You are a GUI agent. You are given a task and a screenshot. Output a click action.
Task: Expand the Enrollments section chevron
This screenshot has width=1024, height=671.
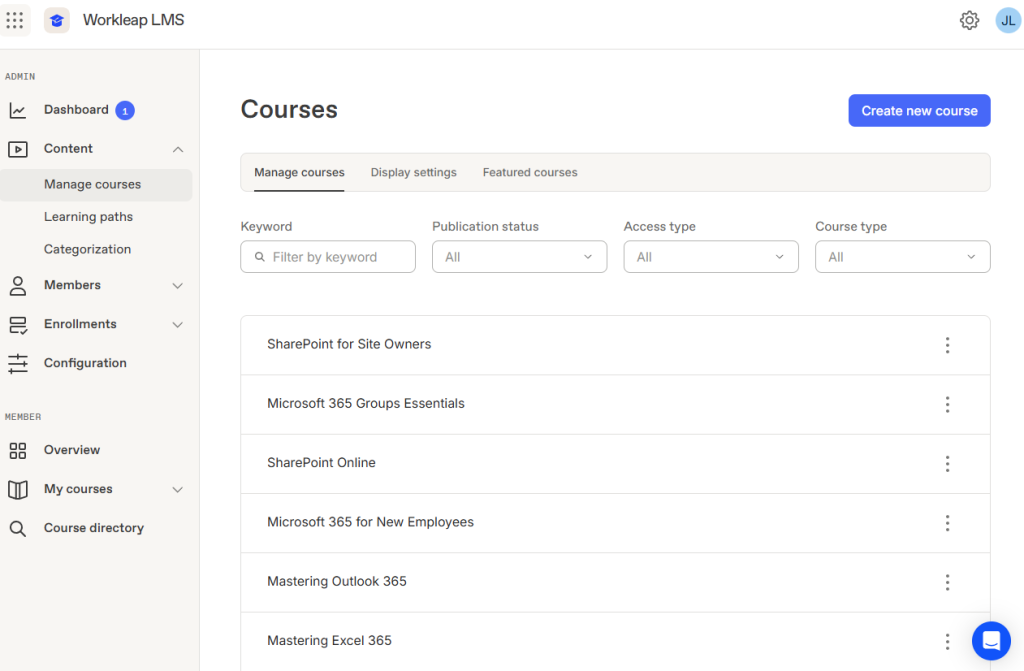(178, 325)
